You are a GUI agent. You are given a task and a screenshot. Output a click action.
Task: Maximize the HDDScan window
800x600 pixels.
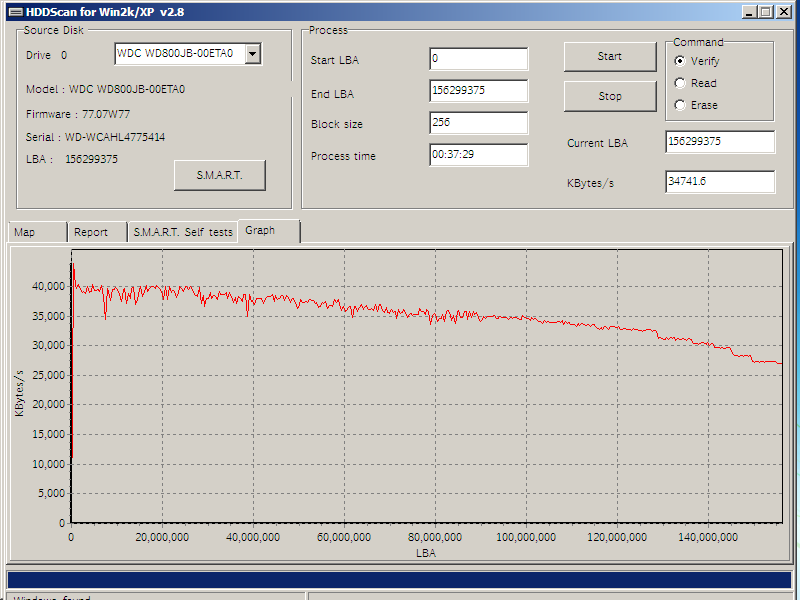point(766,12)
